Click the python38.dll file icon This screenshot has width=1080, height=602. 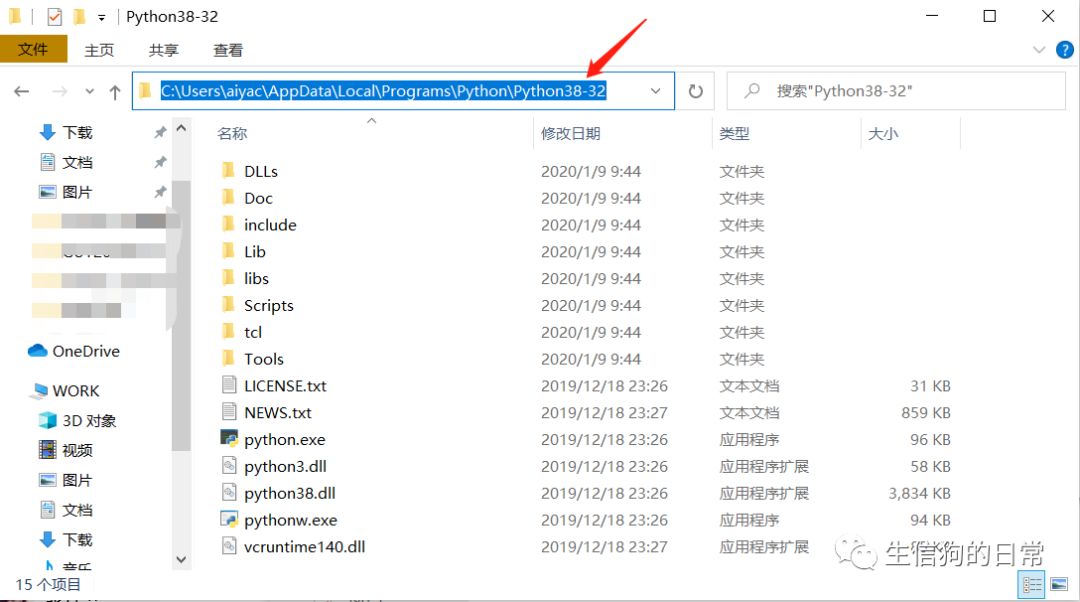229,492
